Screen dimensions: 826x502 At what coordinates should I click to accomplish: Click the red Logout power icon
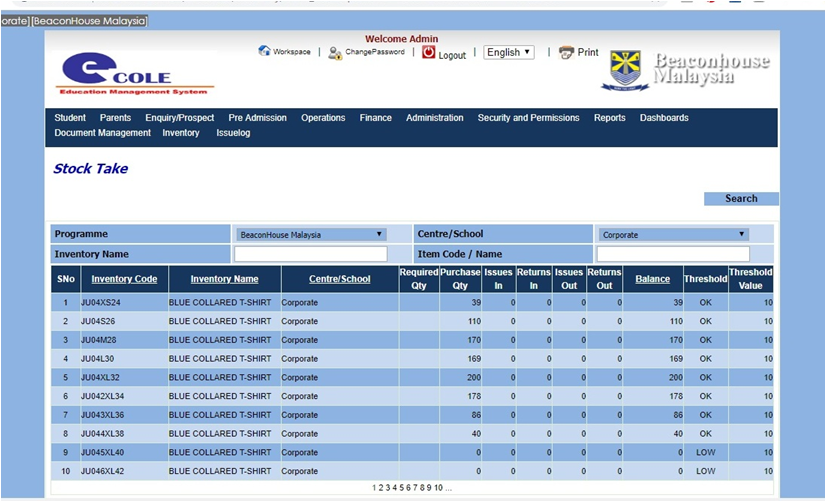pos(429,52)
